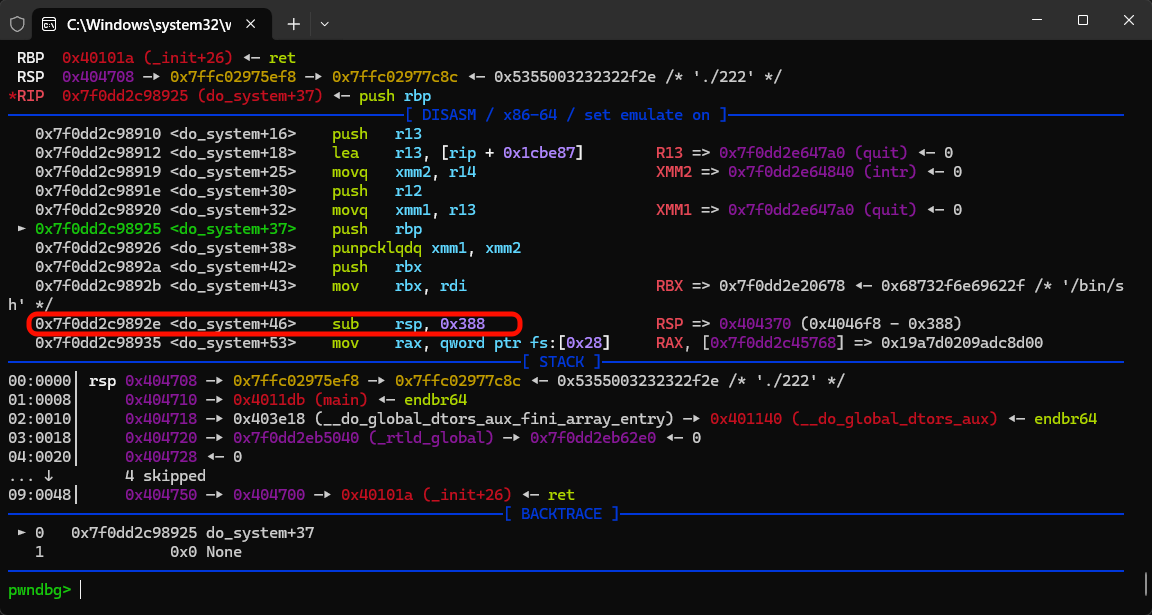Click backtrace frame 1 0x0 None

(x=138, y=551)
